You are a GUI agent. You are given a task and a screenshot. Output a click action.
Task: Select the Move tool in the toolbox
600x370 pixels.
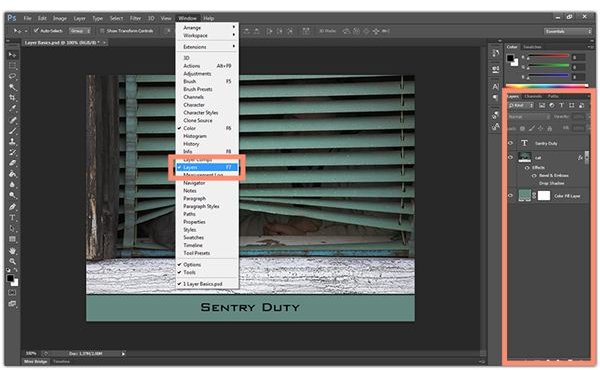point(12,55)
